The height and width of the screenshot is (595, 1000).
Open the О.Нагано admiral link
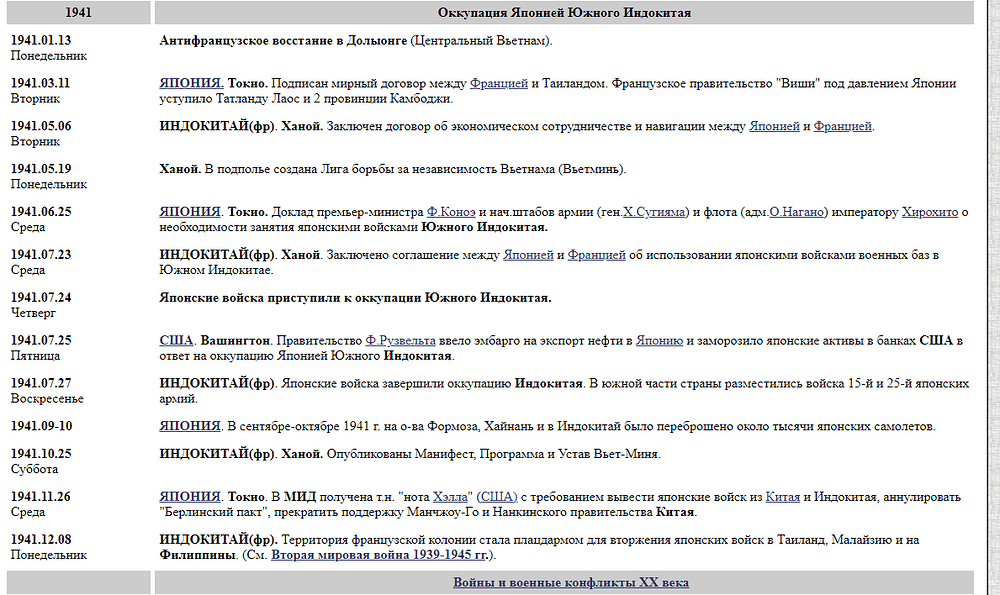click(x=798, y=212)
